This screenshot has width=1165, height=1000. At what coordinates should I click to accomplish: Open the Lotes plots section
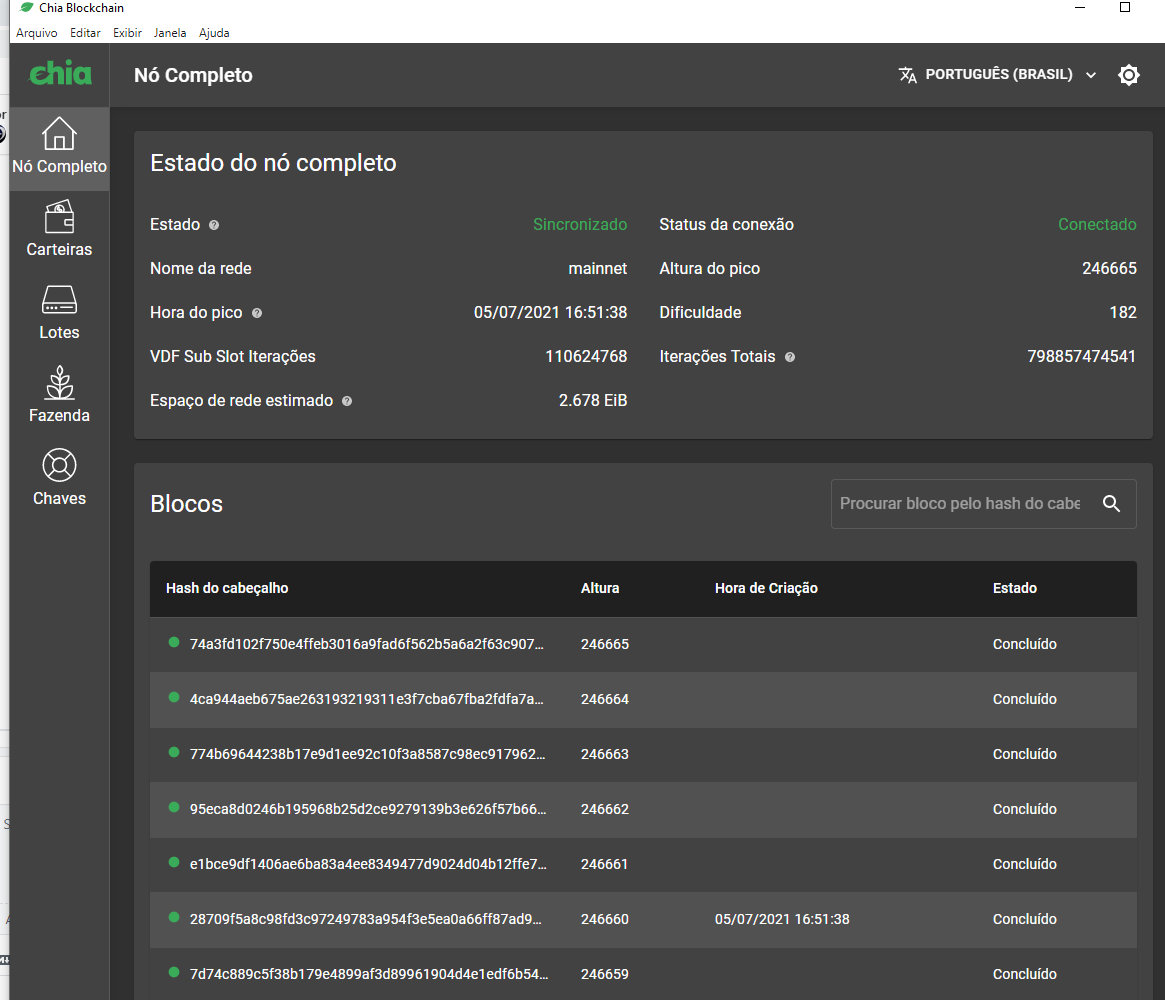59,313
